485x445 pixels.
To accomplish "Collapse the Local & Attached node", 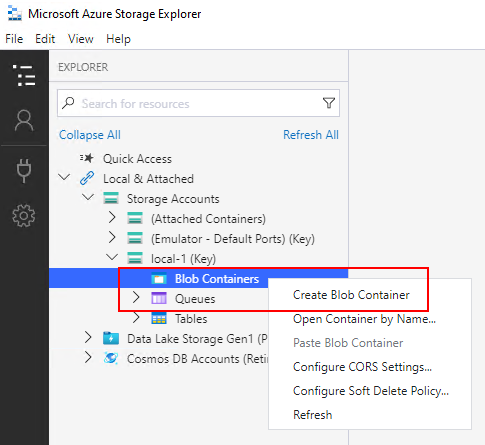I will (64, 177).
